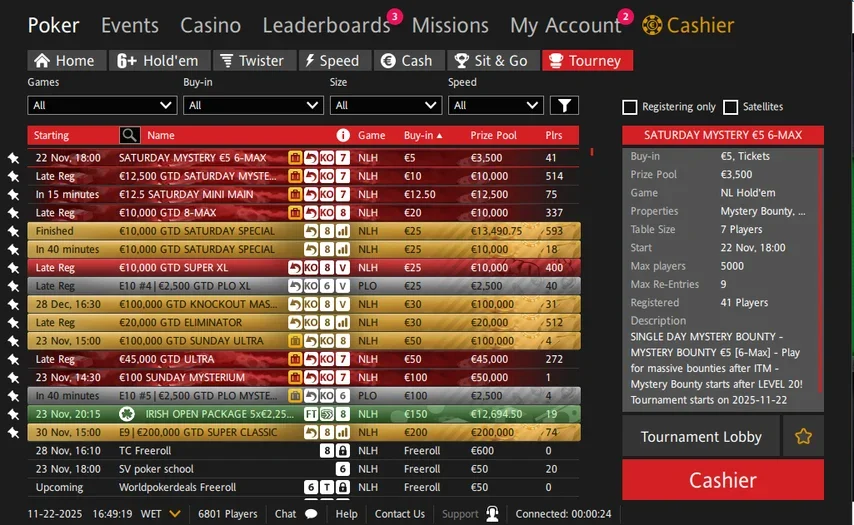Click the red Cashier button
Screen dimensions: 854x525
[722, 480]
